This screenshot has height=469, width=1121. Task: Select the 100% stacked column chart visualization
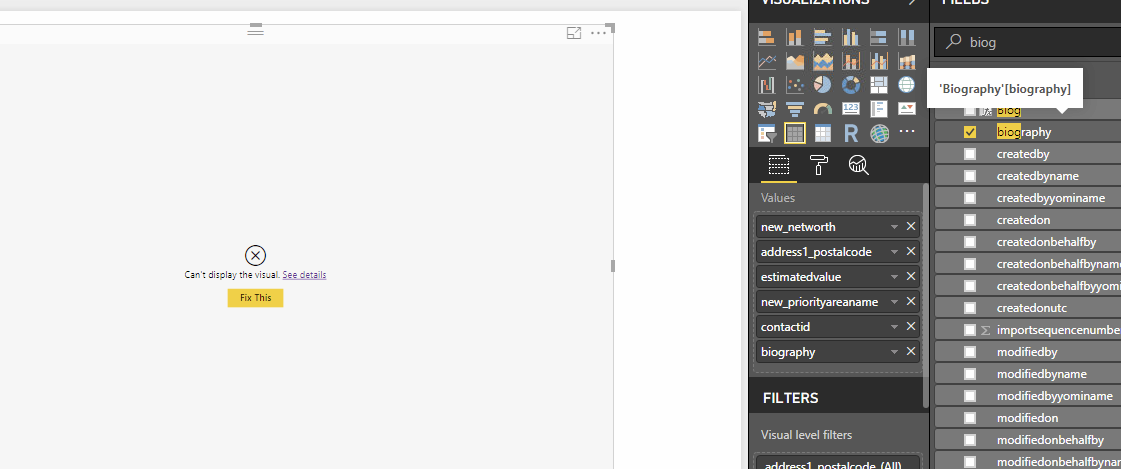coord(907,37)
